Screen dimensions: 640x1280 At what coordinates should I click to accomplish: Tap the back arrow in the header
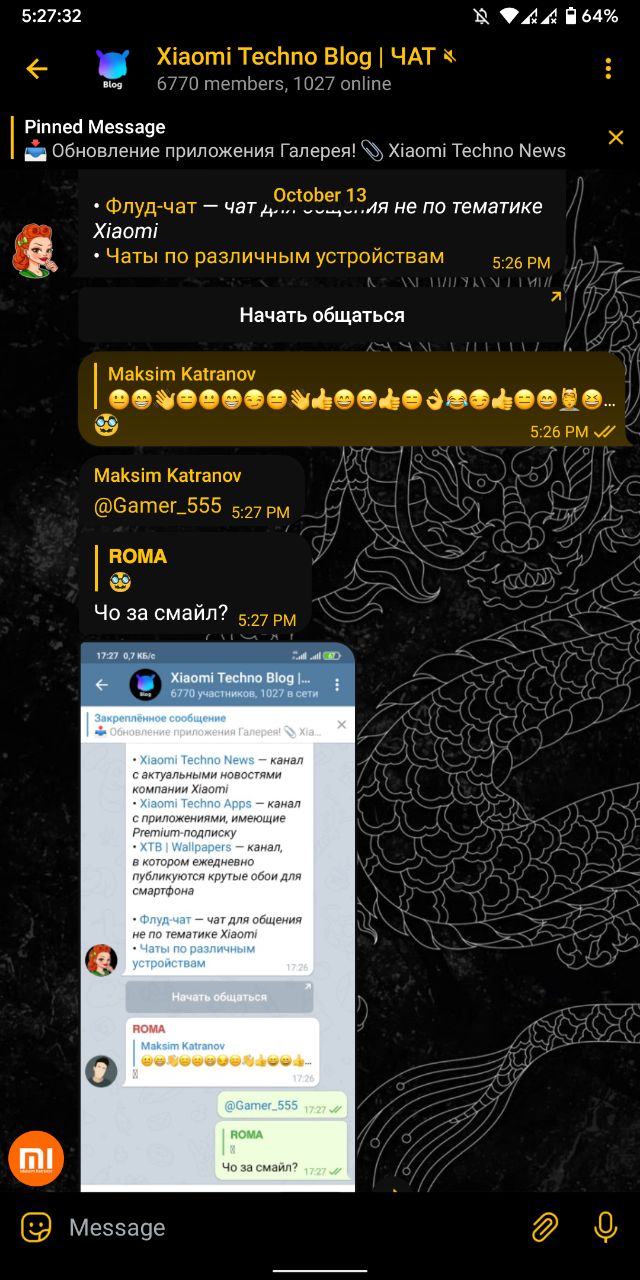(37, 69)
